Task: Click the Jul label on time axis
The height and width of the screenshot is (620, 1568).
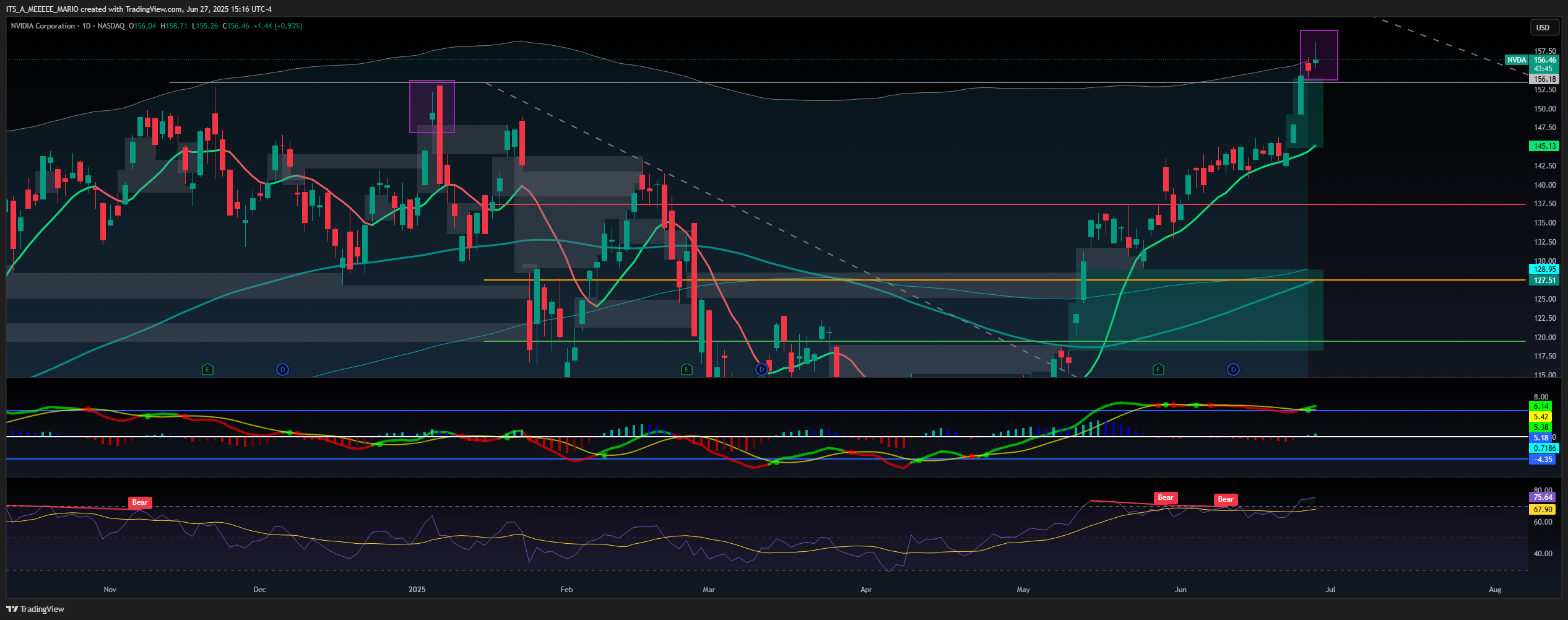Action: click(x=1330, y=590)
